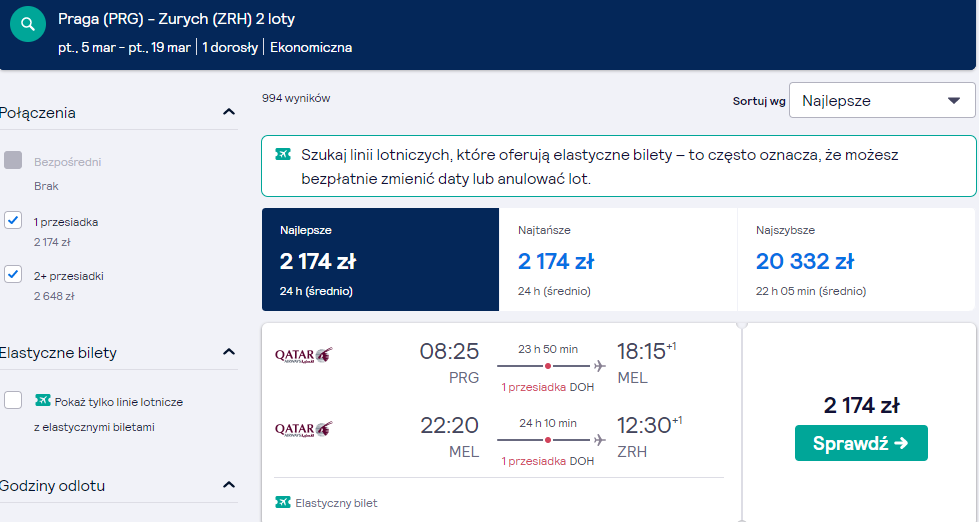Click the 994 wyników result count

tap(296, 98)
